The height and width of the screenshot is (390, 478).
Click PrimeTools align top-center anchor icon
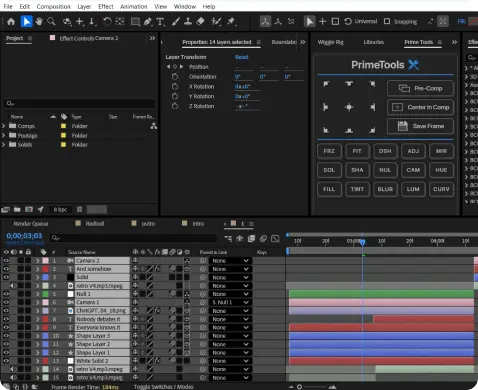click(349, 84)
